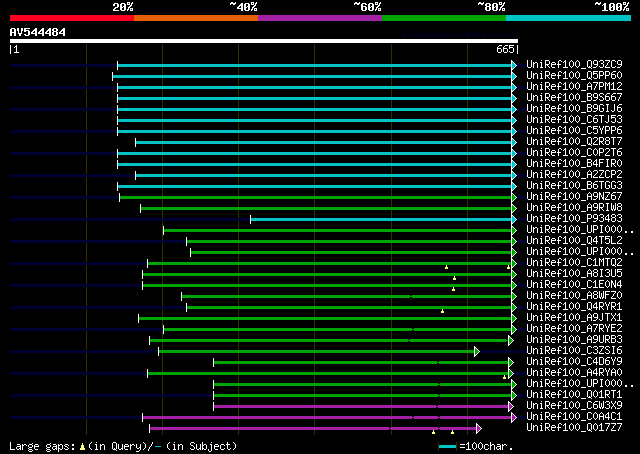
Task: Select the UniRef100_B6TGG3 label
Action: pyautogui.click(x=574, y=186)
